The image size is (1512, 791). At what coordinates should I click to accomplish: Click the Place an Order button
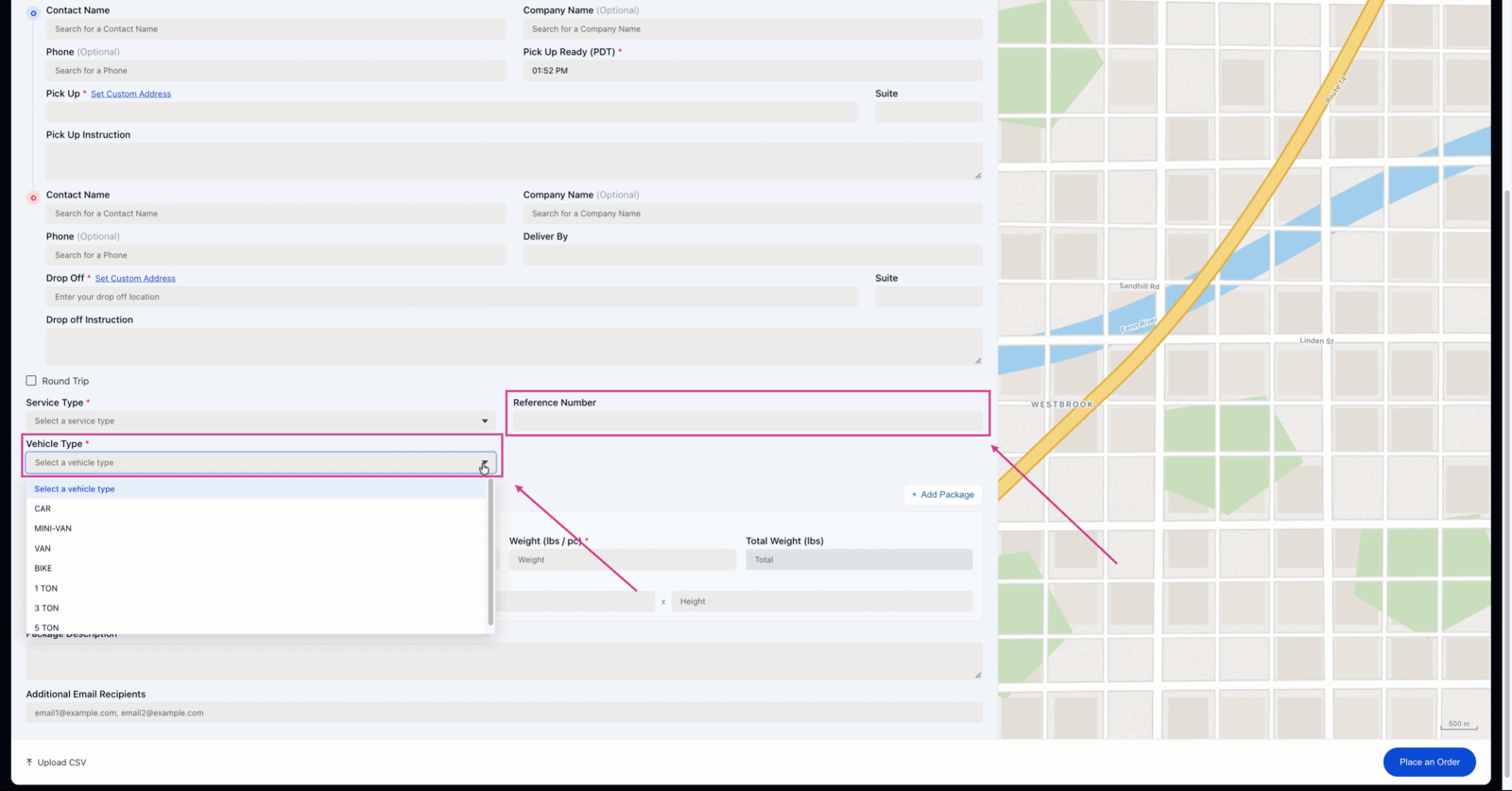point(1429,762)
